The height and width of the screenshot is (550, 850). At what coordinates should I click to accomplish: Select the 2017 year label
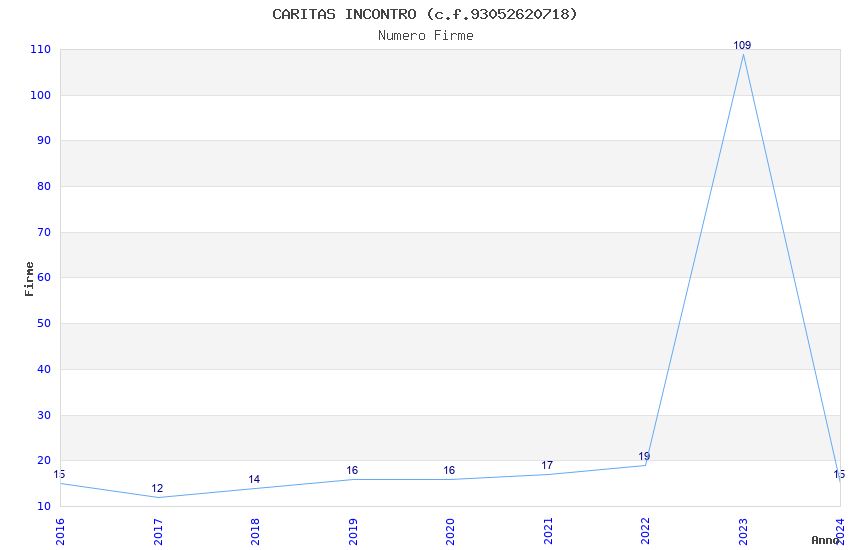pos(158,532)
